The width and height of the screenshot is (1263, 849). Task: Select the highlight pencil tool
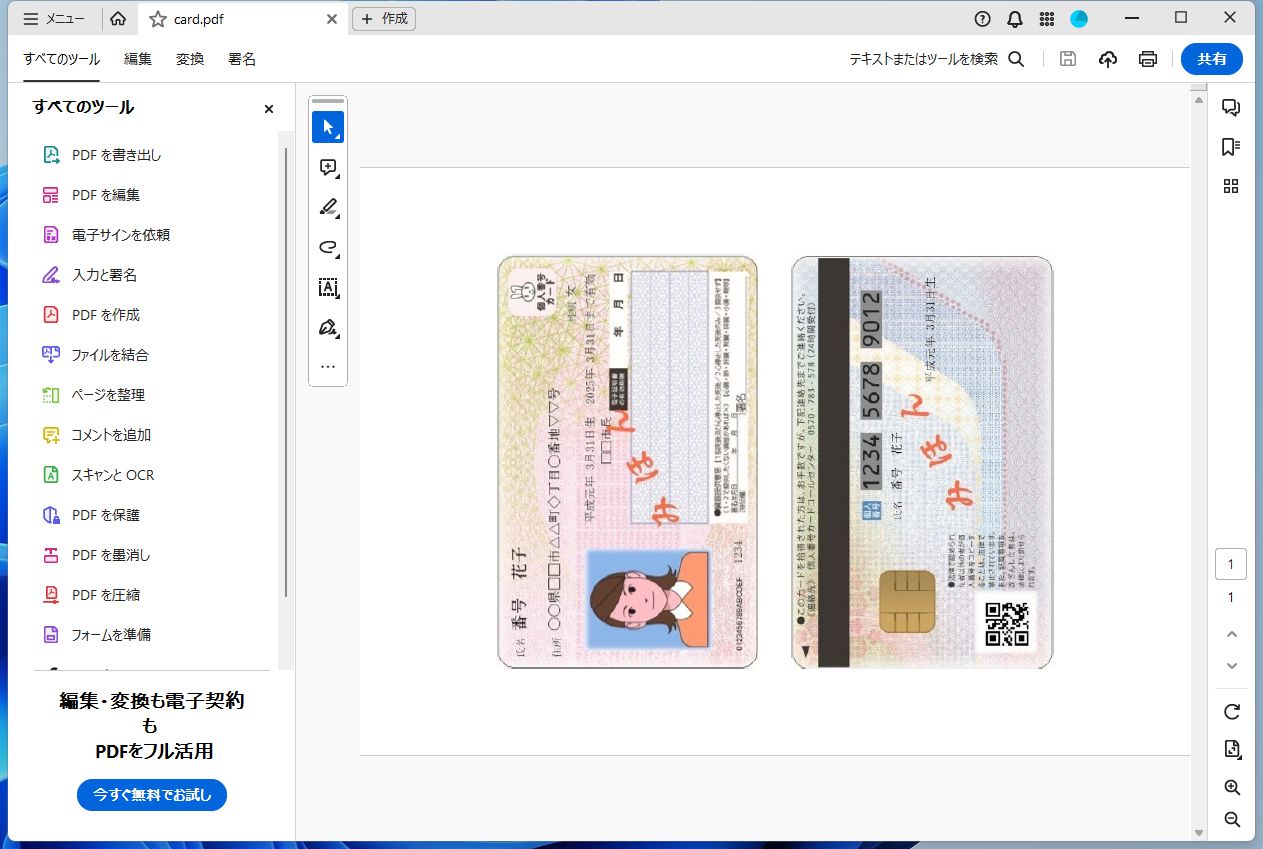(327, 207)
